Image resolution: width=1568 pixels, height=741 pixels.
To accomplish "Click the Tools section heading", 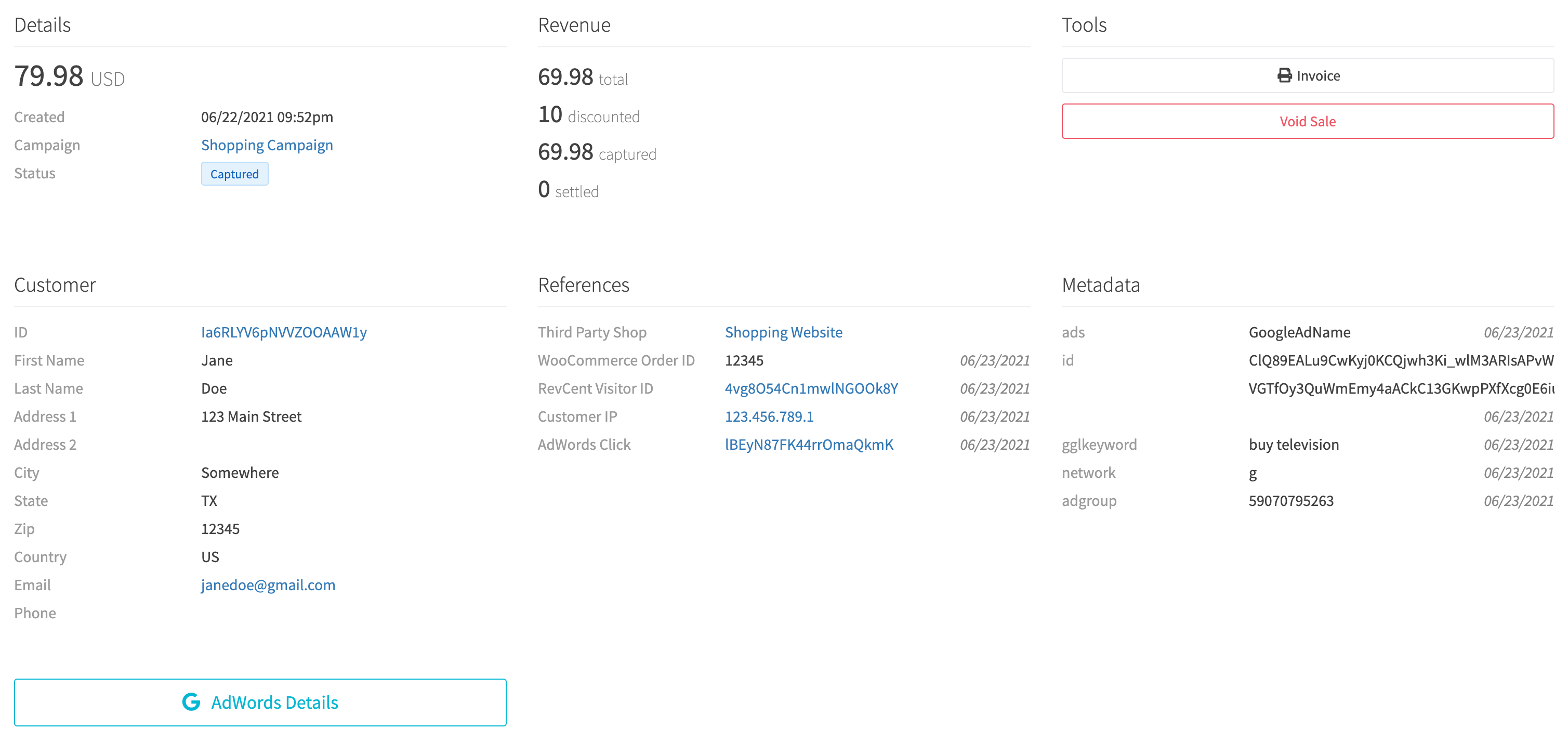I will pos(1084,25).
